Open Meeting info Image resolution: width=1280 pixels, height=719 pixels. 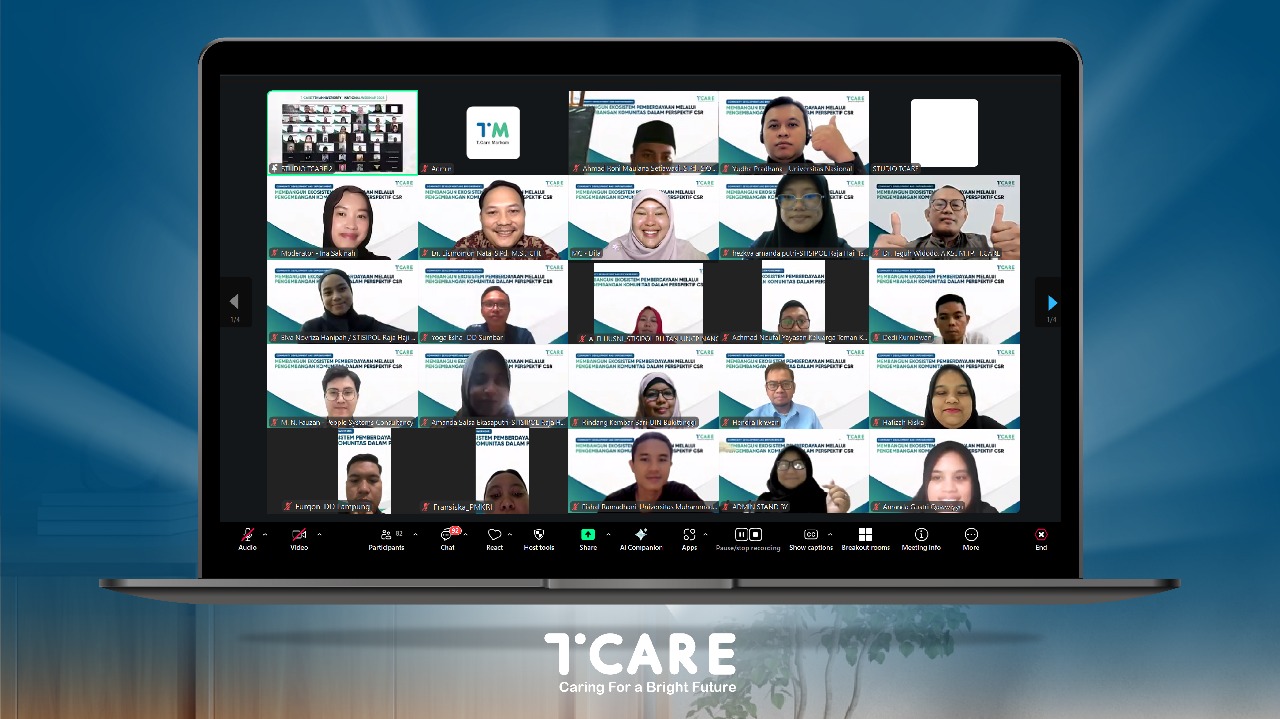click(921, 537)
